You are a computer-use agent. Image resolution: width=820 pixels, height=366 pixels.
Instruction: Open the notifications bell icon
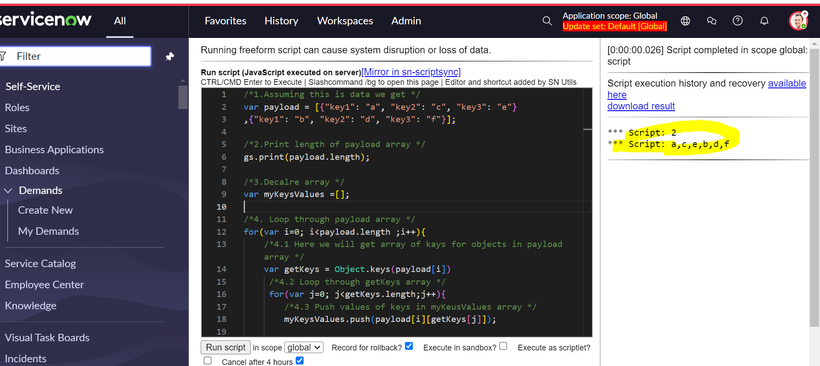[764, 21]
